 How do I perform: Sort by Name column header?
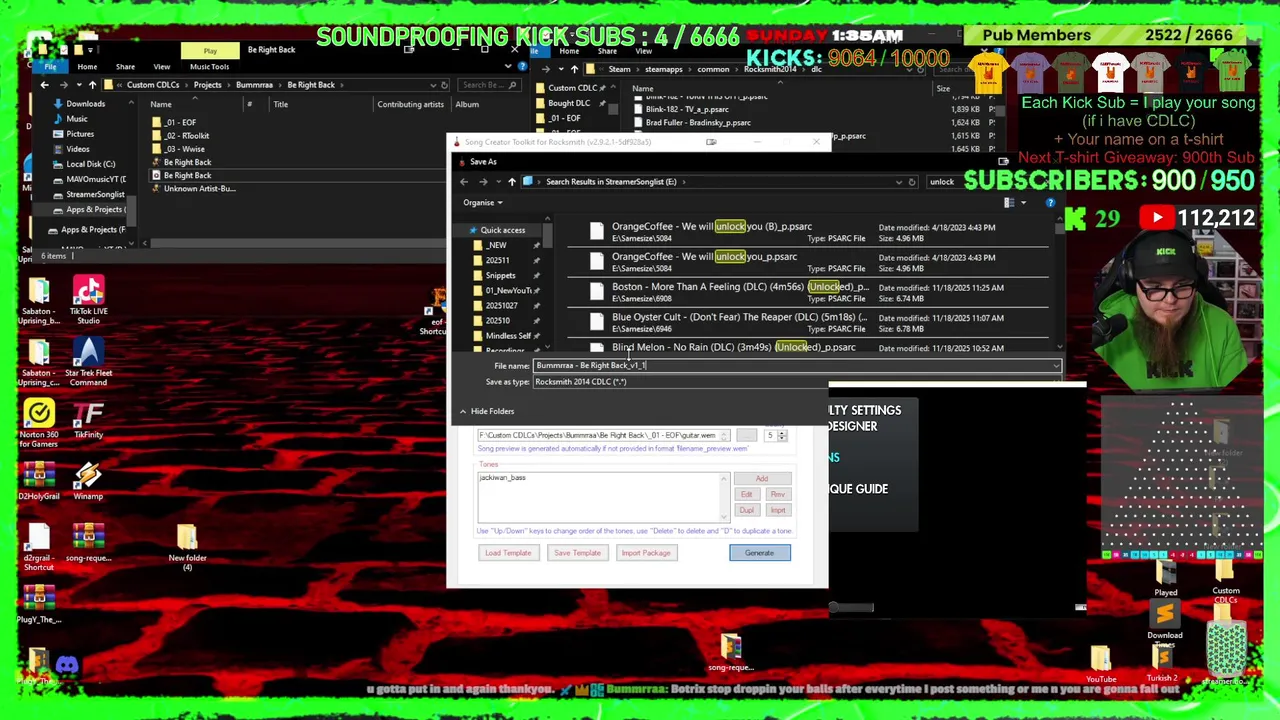161,104
